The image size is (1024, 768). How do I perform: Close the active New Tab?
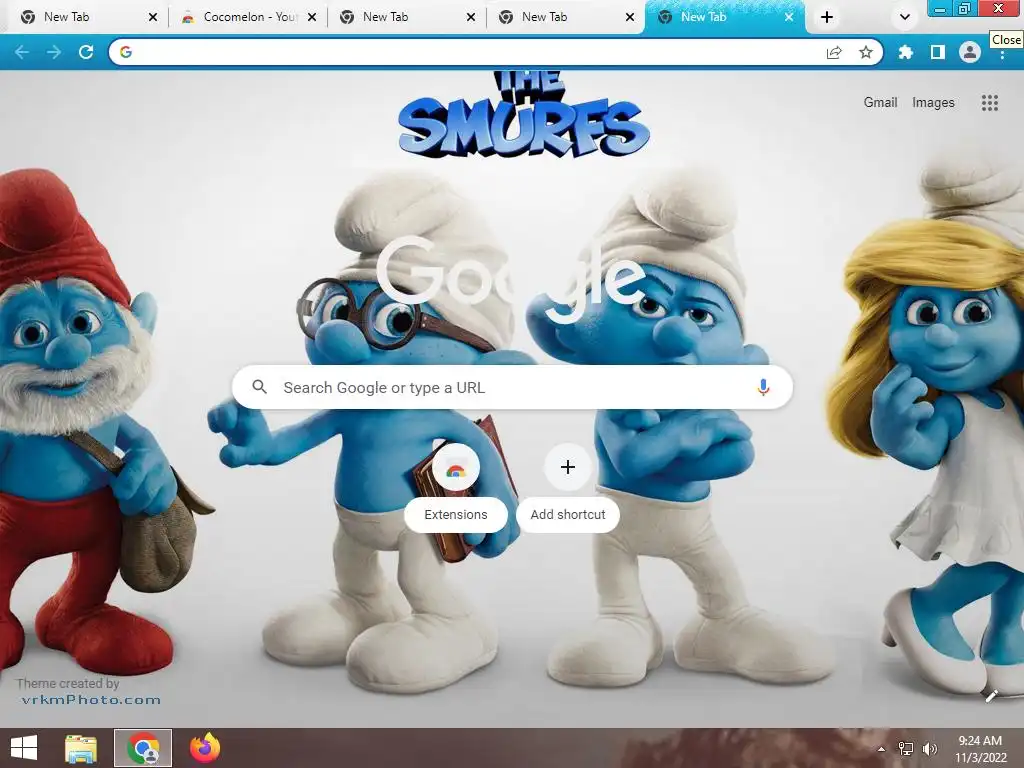point(789,17)
